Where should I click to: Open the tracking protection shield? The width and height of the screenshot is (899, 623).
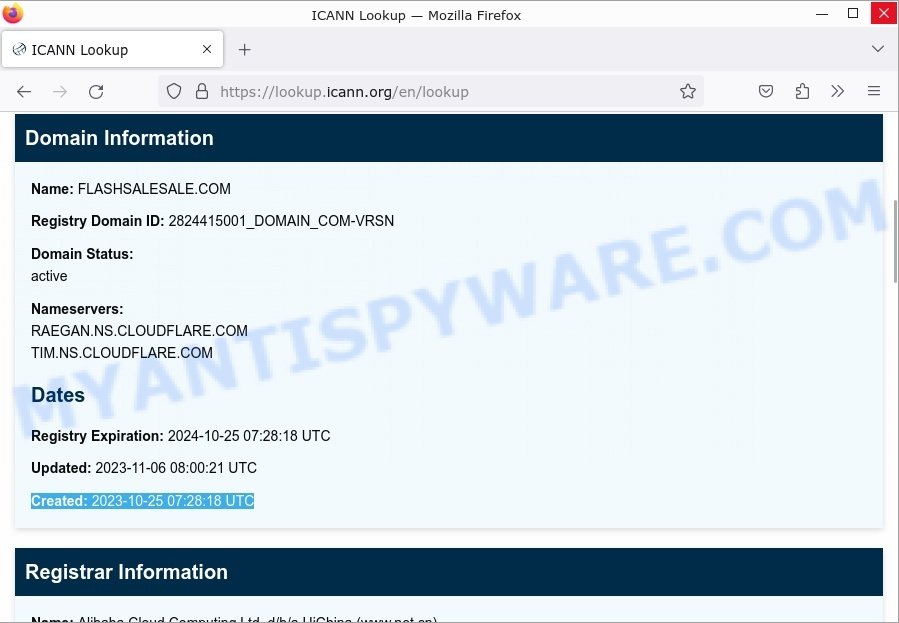pyautogui.click(x=174, y=92)
